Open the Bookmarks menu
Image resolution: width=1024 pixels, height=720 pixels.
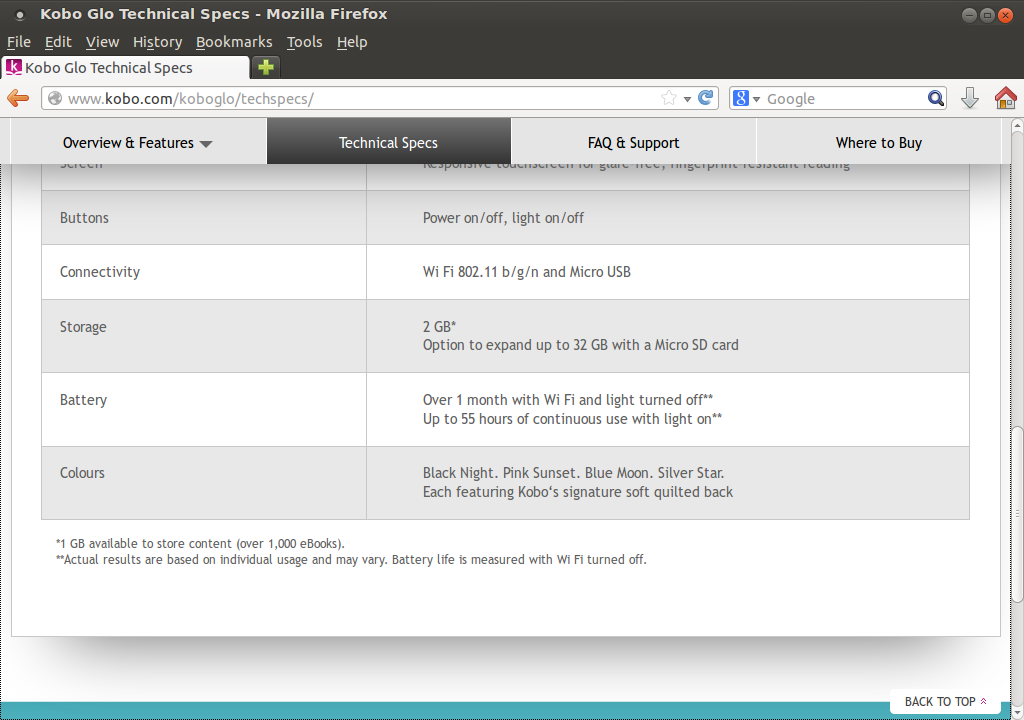pyautogui.click(x=234, y=42)
